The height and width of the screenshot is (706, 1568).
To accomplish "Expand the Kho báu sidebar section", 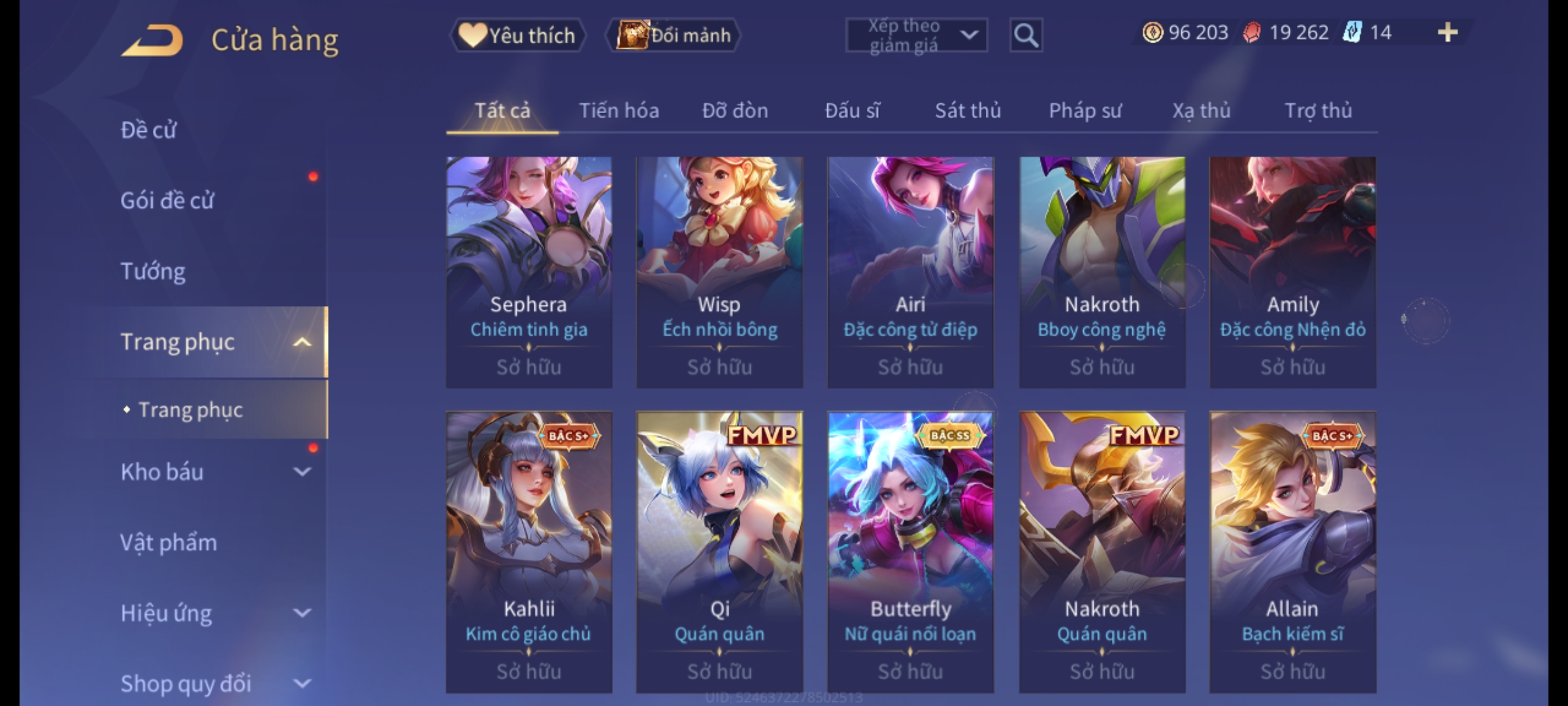I will (x=302, y=471).
